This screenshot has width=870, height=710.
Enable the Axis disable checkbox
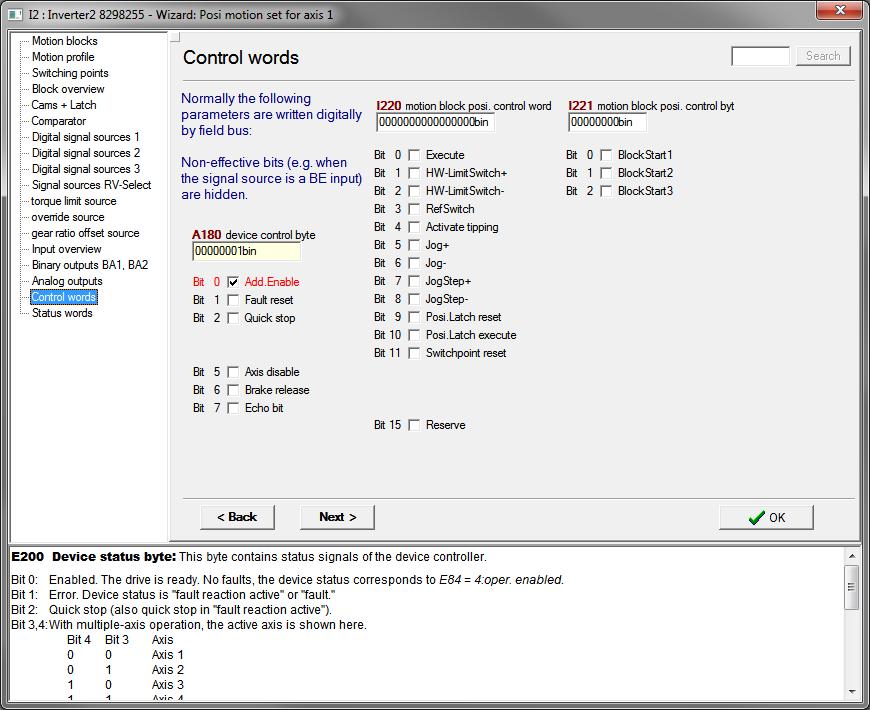pos(233,372)
